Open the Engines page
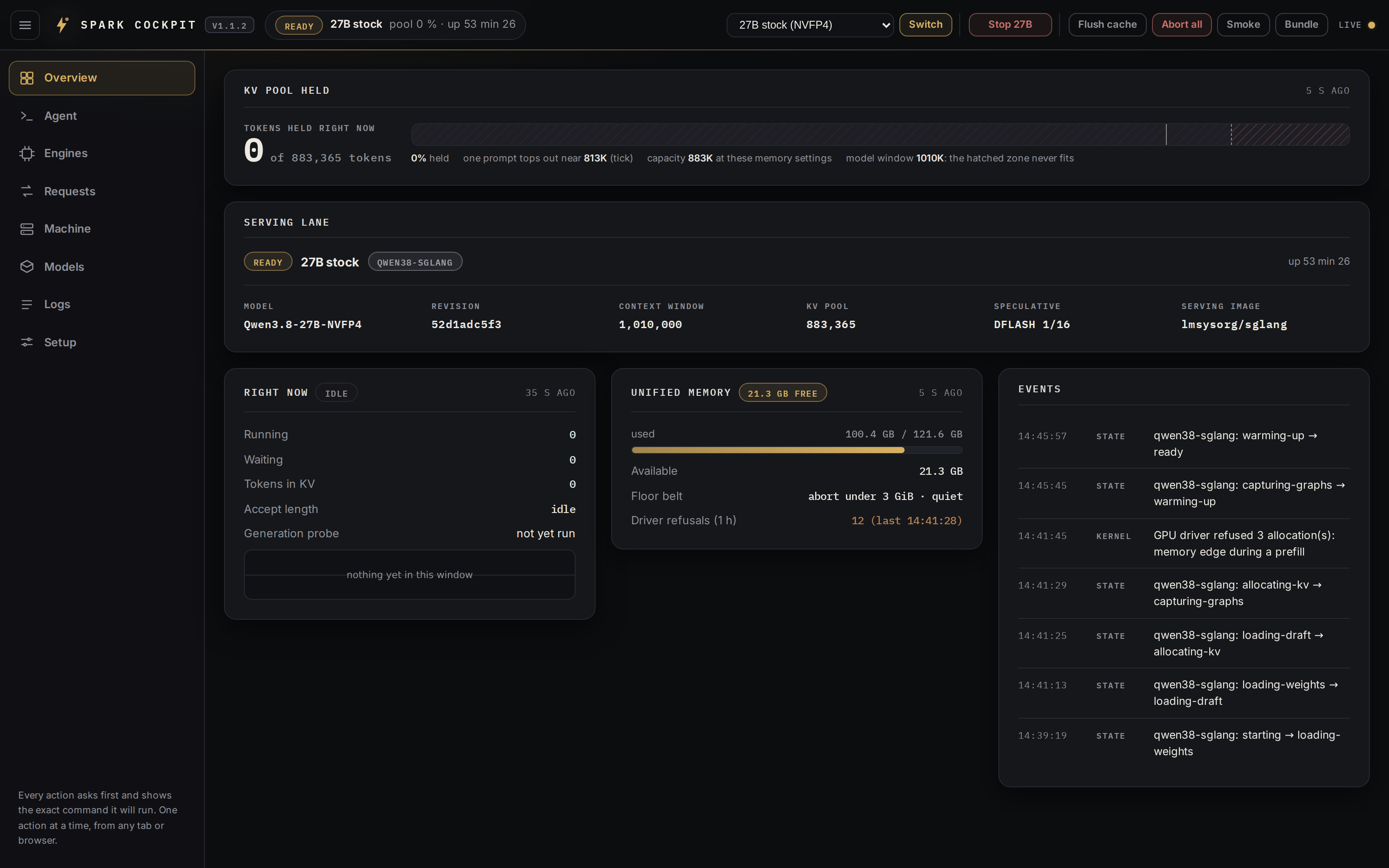 coord(102,153)
